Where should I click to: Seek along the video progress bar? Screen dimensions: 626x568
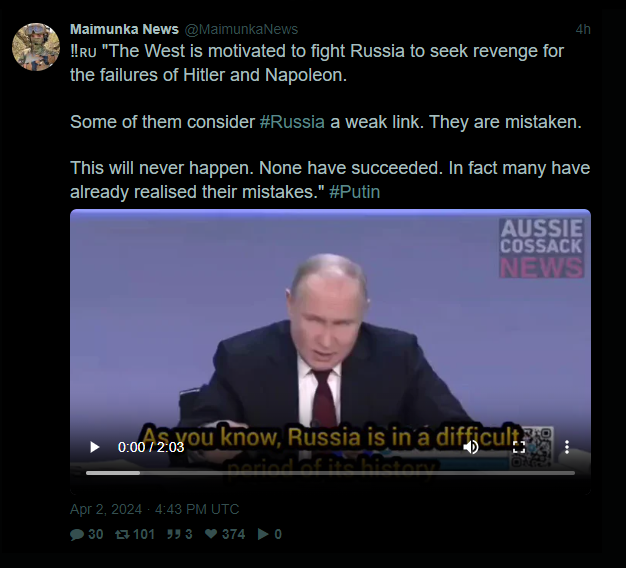point(330,473)
